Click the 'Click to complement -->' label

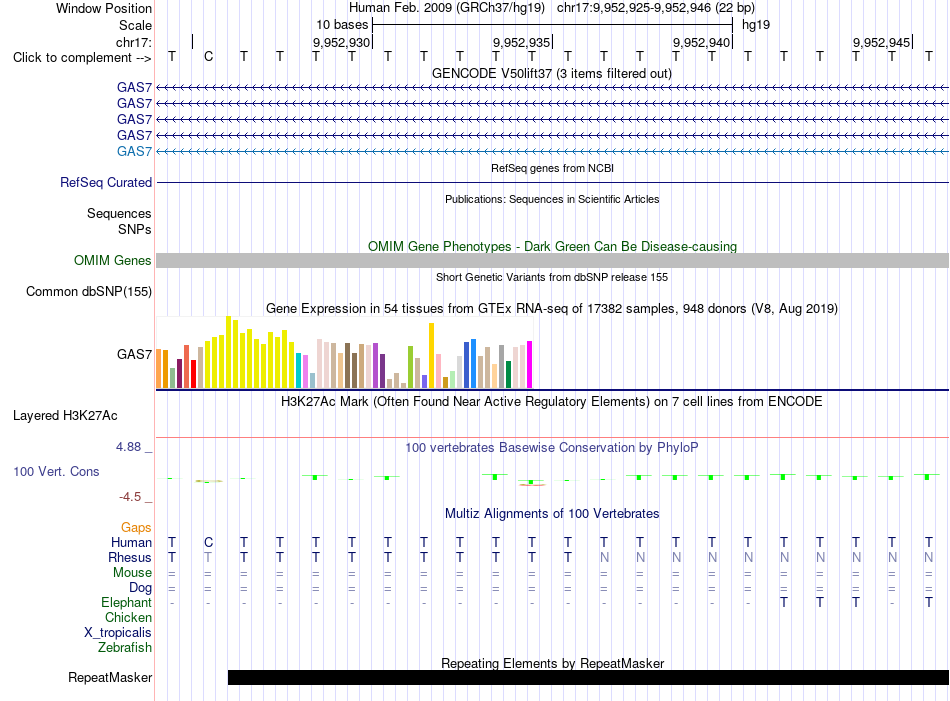coord(82,58)
